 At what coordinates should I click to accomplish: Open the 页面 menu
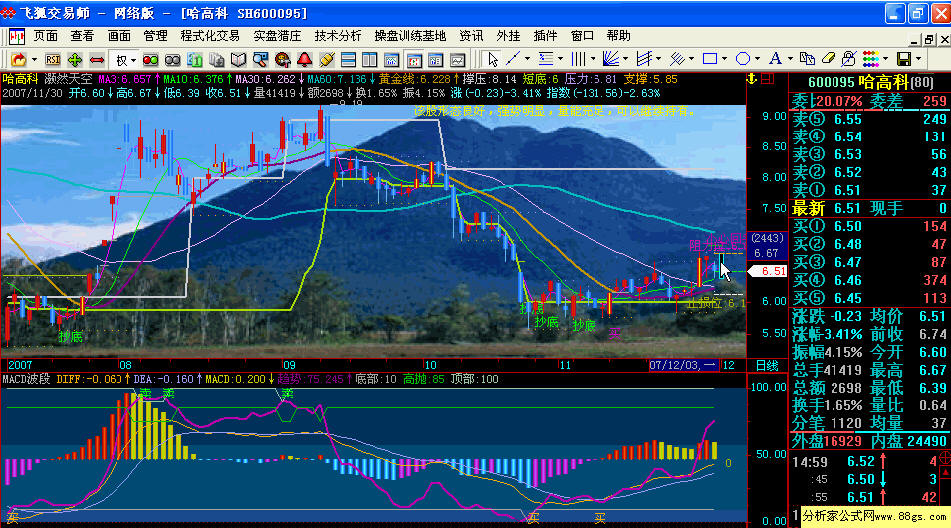(x=45, y=36)
